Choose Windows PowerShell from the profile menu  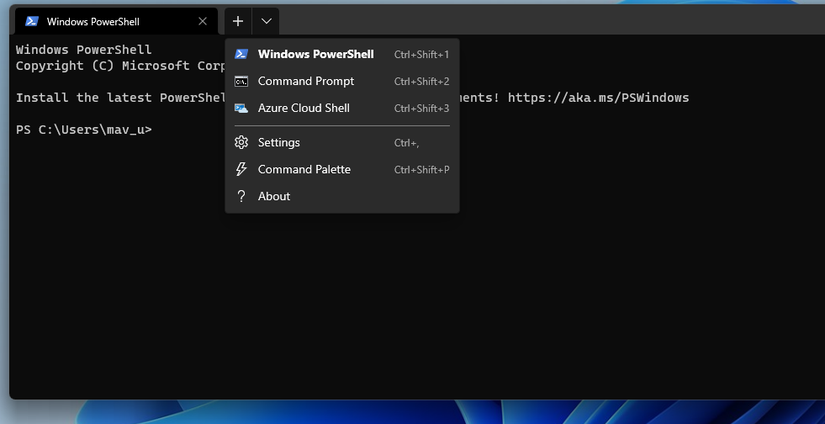(x=315, y=54)
